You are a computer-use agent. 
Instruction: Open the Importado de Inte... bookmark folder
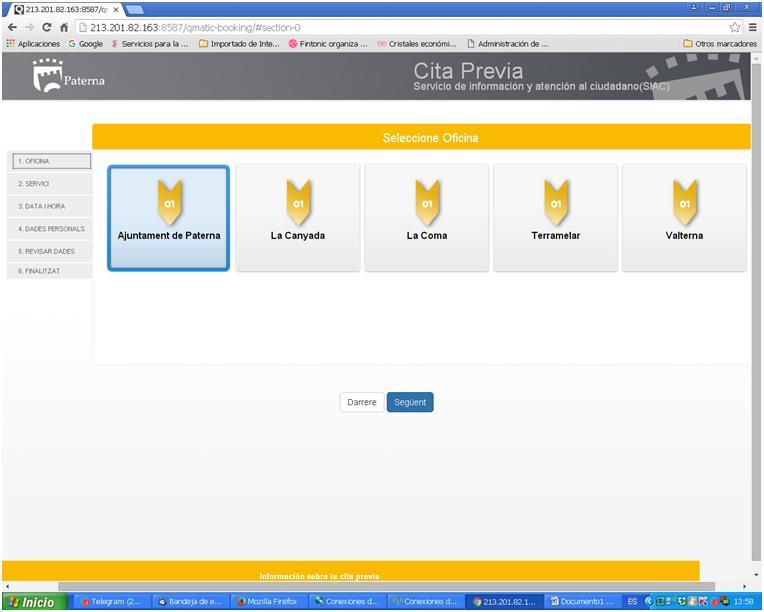[239, 44]
